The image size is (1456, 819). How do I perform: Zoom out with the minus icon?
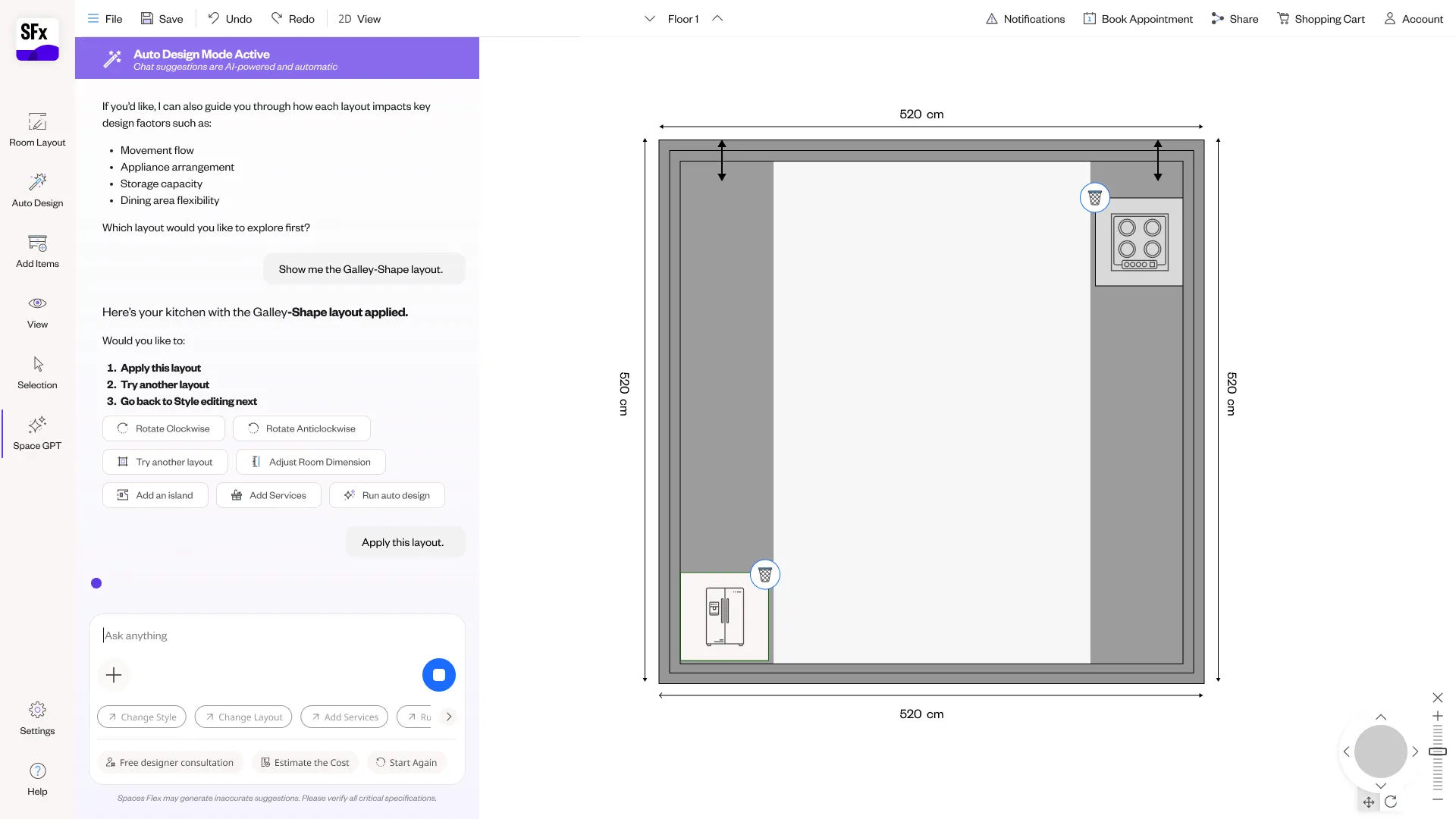1437,799
